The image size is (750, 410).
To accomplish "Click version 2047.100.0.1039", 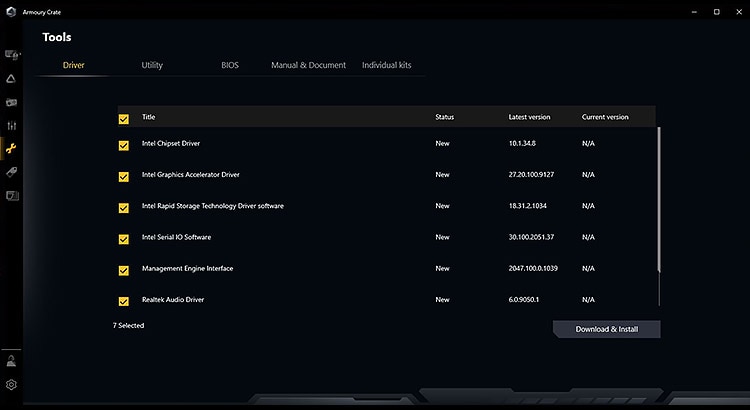I will point(533,268).
